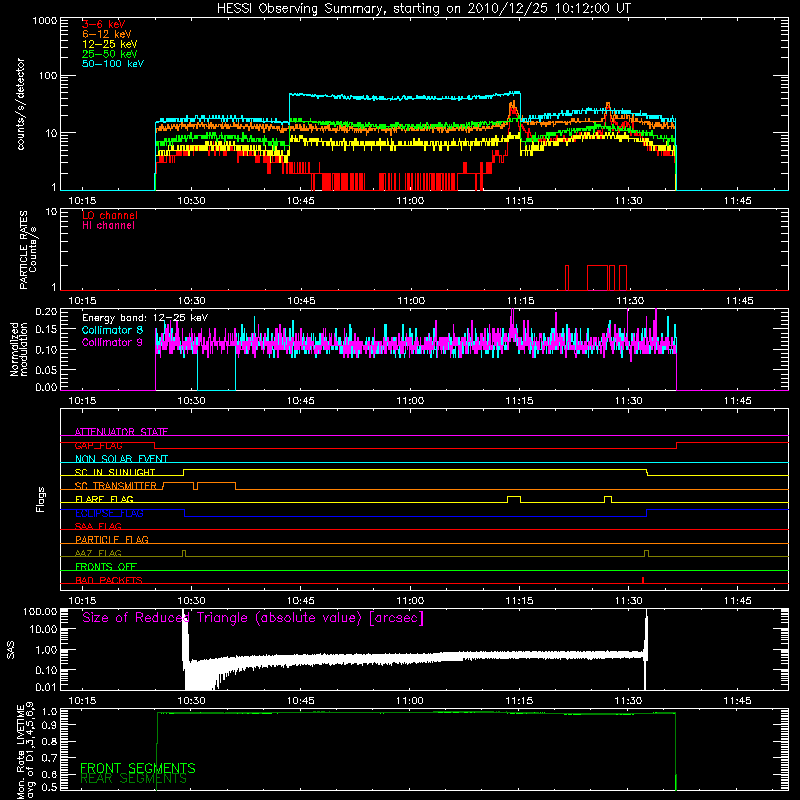Click the ATTENUATOR_STATE flag label

[121, 432]
